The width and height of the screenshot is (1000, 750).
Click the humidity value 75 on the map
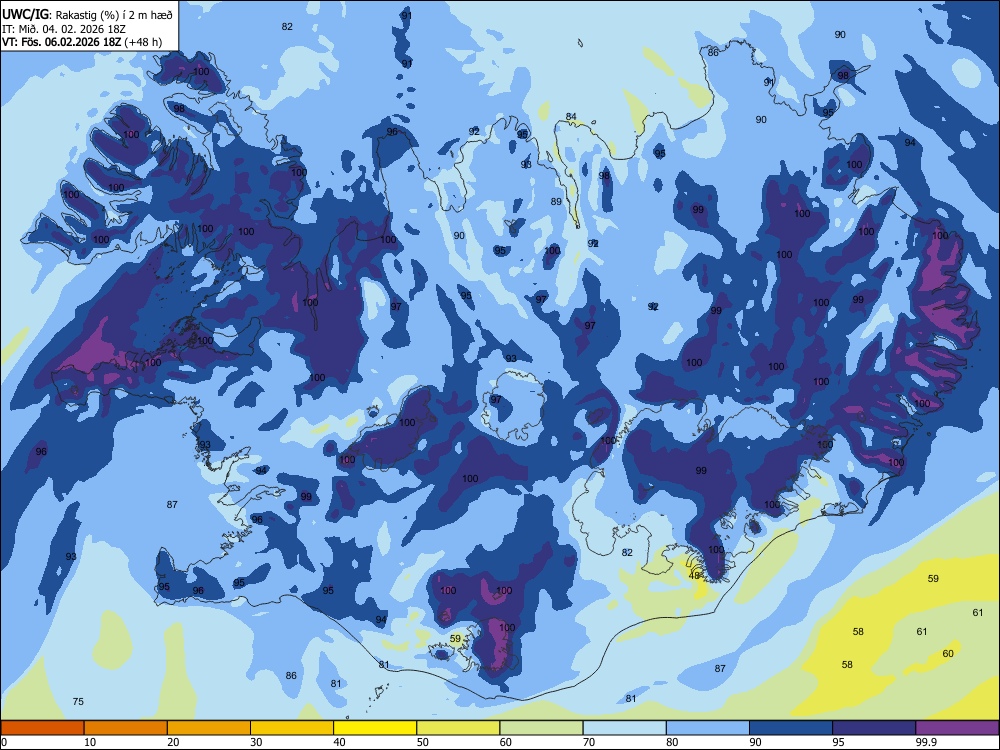[x=78, y=702]
